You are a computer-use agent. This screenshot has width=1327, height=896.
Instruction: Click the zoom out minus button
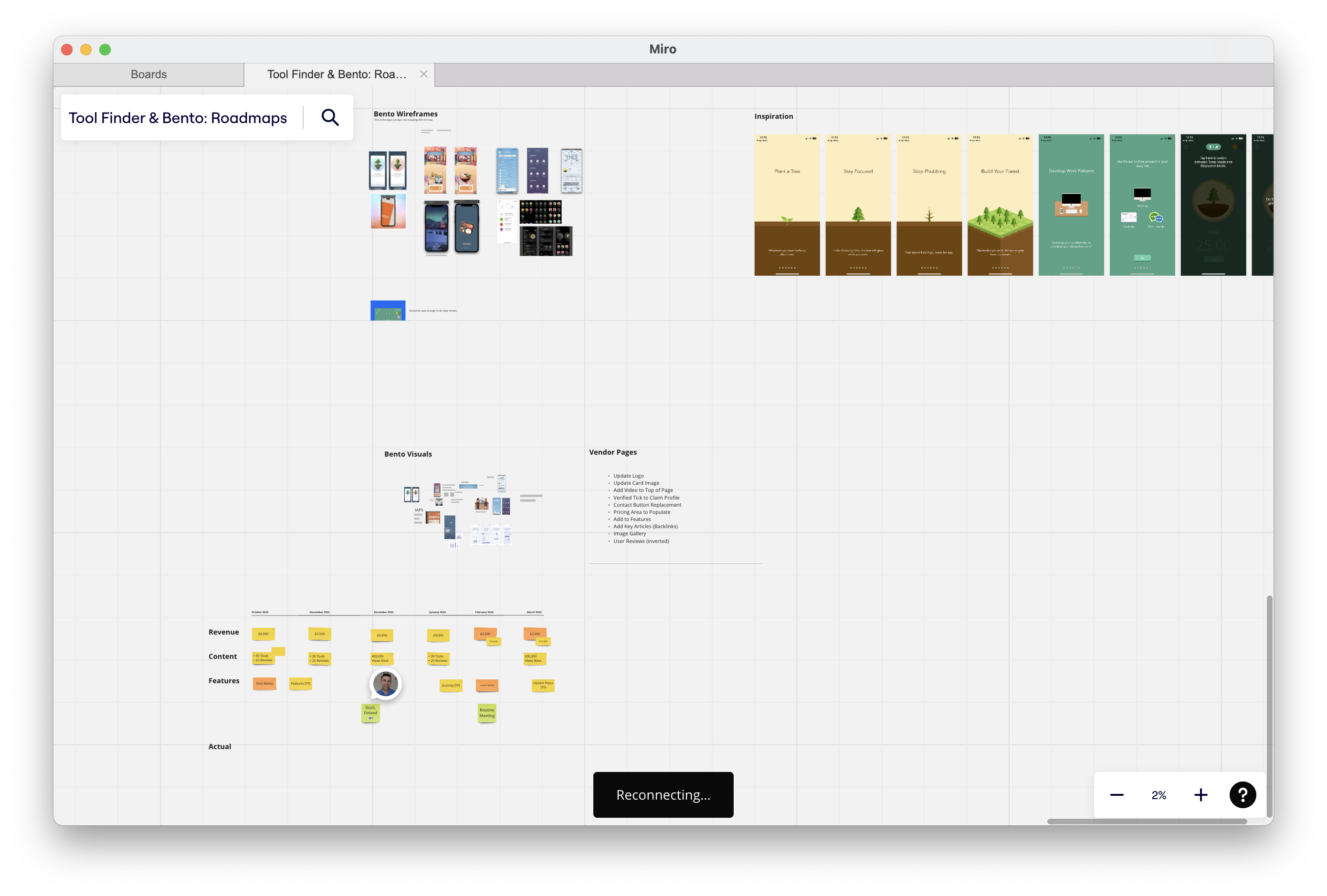click(1118, 794)
